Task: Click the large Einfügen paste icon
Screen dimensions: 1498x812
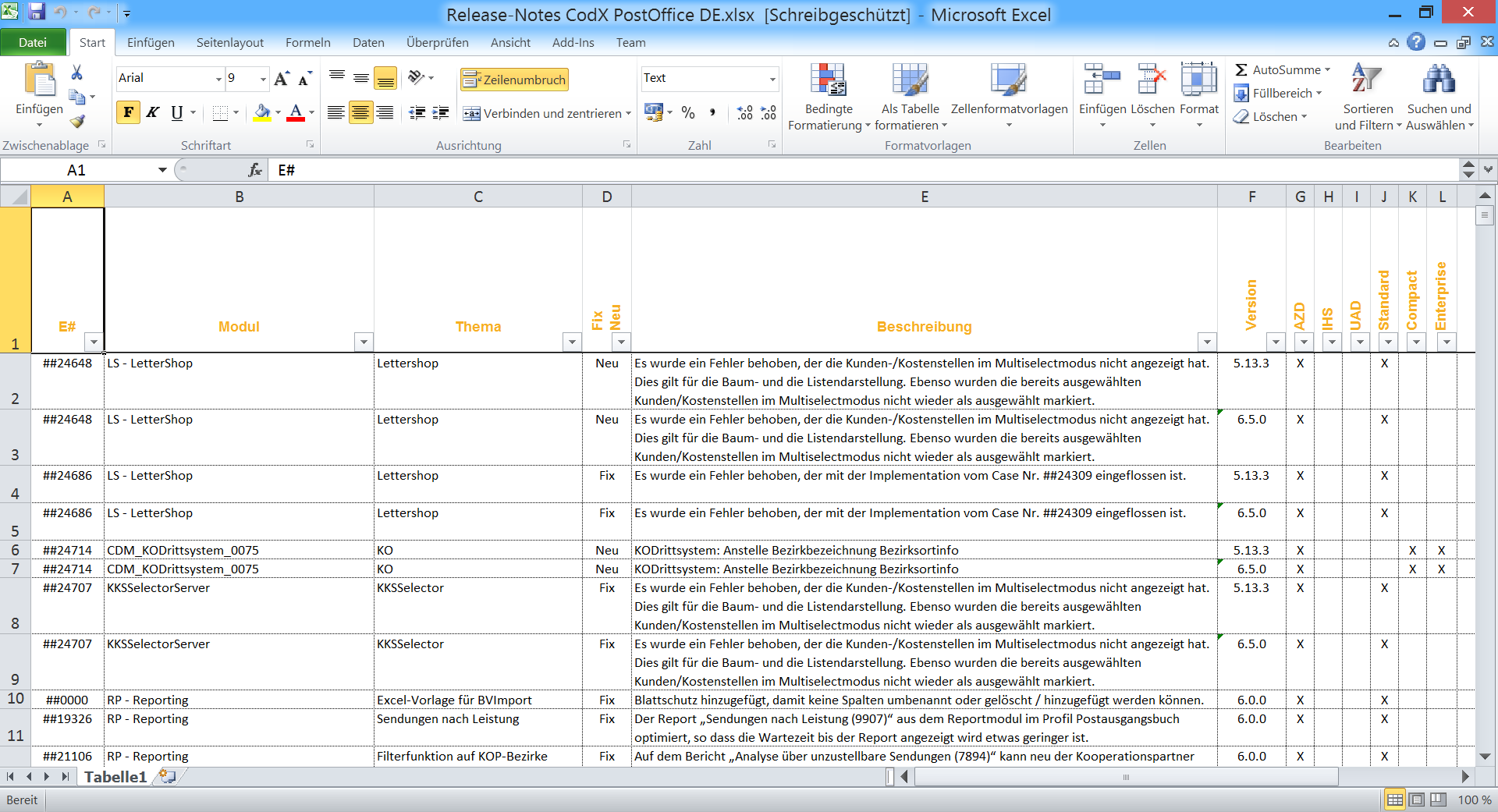Action: pos(40,80)
